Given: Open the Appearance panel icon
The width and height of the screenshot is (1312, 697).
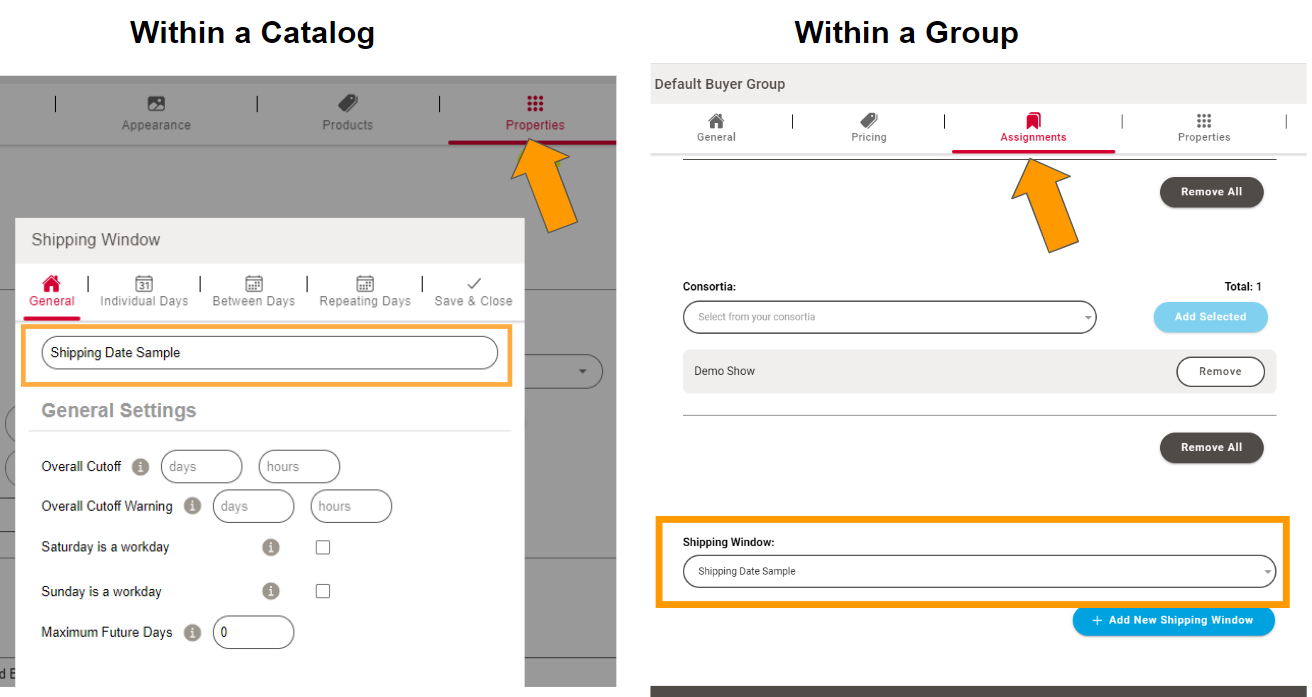Looking at the screenshot, I should coord(156,104).
